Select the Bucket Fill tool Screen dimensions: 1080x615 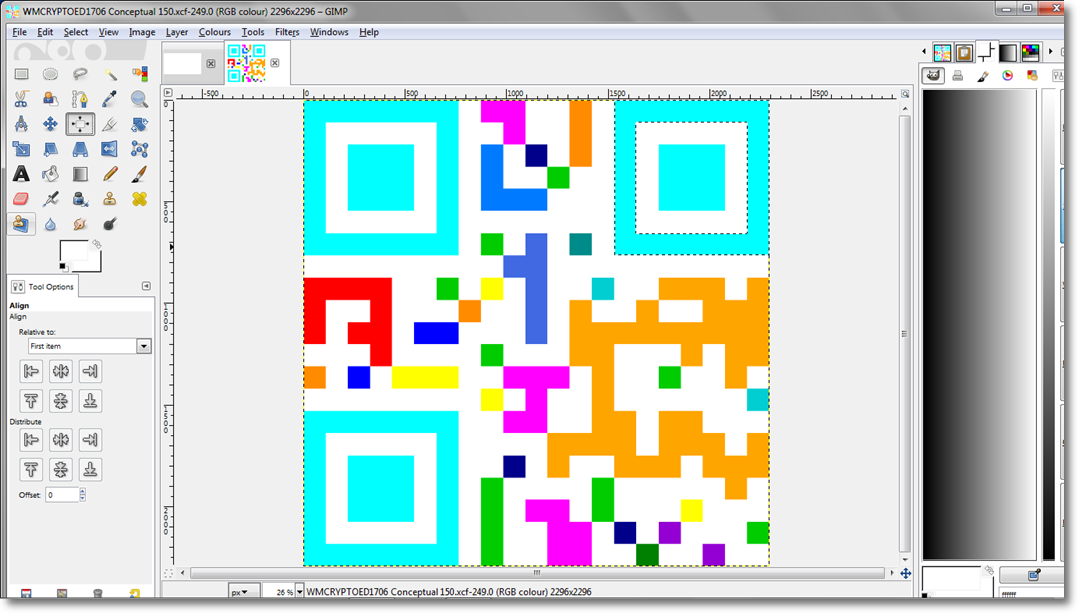50,174
